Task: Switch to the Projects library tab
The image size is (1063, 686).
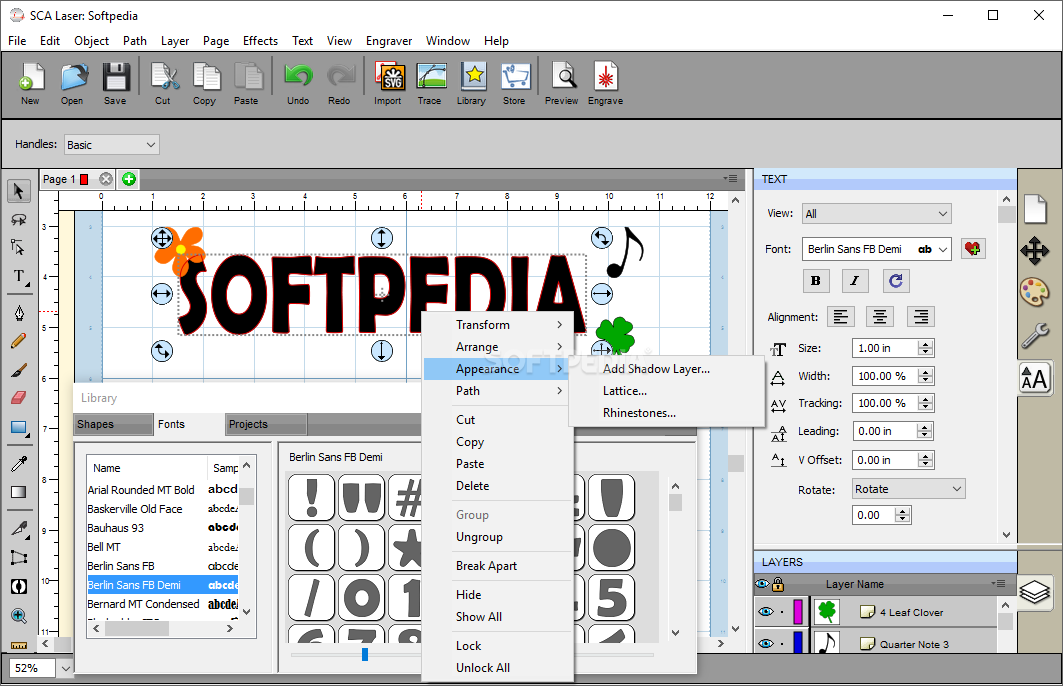Action: click(266, 424)
